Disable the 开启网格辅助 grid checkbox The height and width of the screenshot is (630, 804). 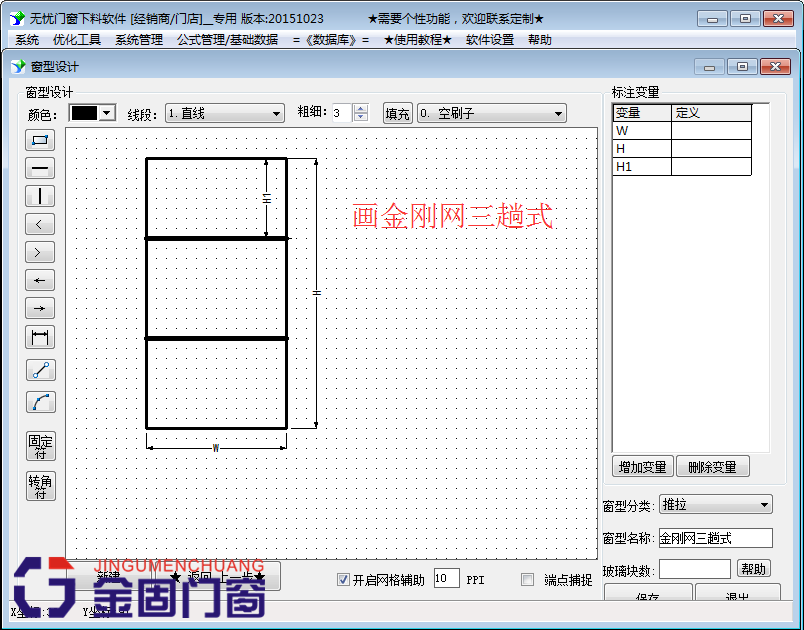[x=344, y=579]
